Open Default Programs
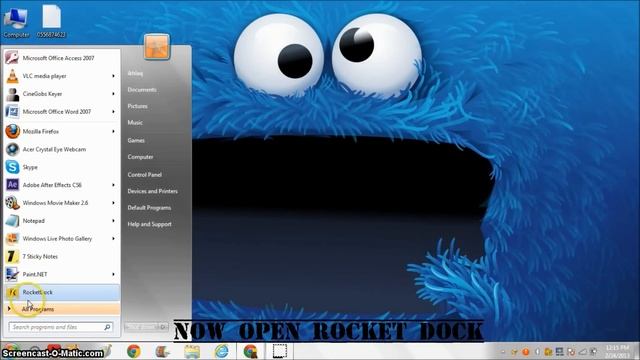Screen dimensions: 640x360 (149, 208)
